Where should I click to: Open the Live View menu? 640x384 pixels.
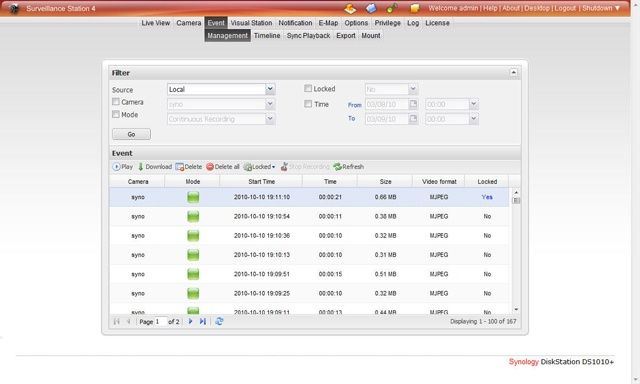156,23
